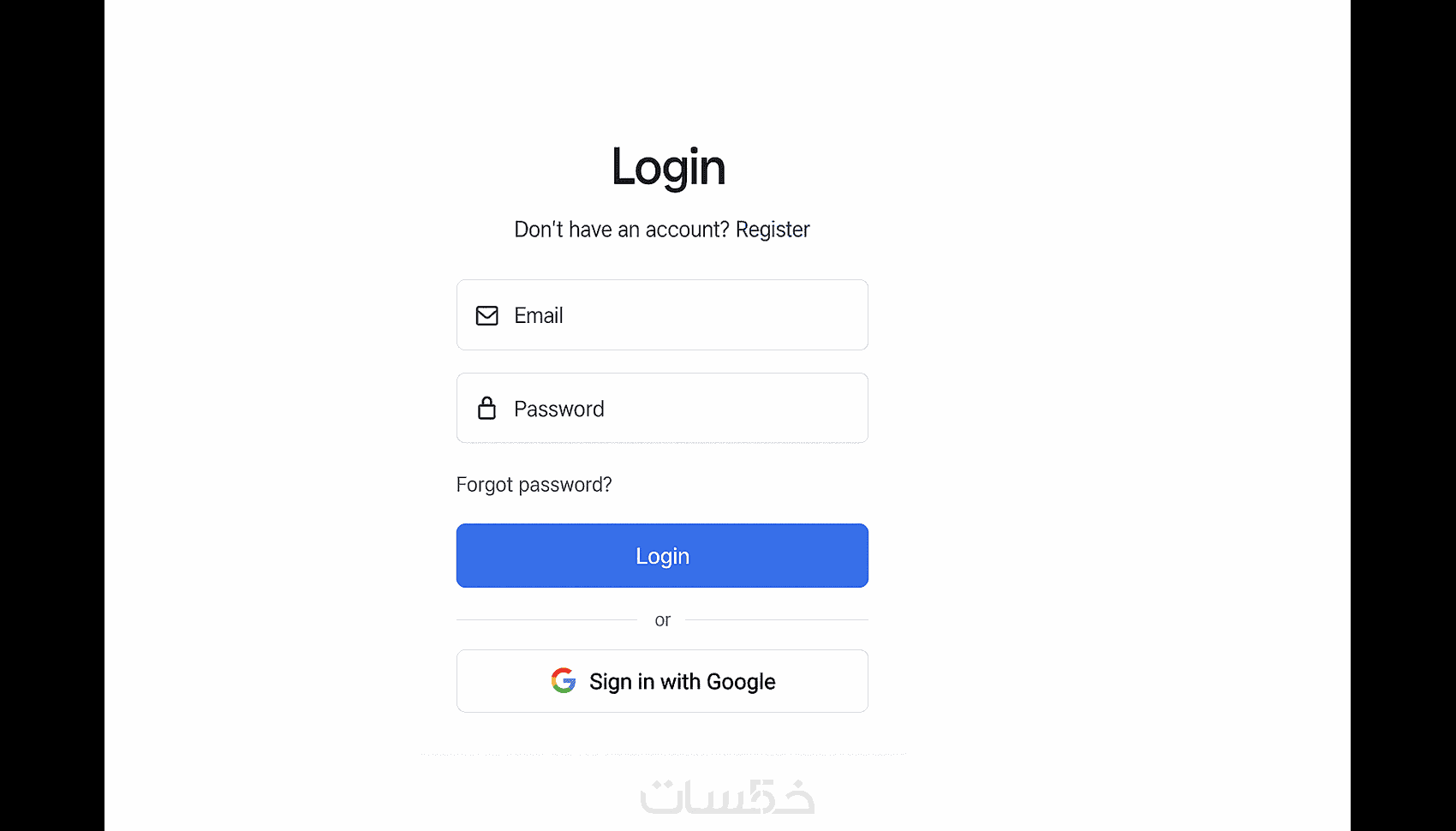
Task: Open the Forgot password? link
Action: [534, 485]
